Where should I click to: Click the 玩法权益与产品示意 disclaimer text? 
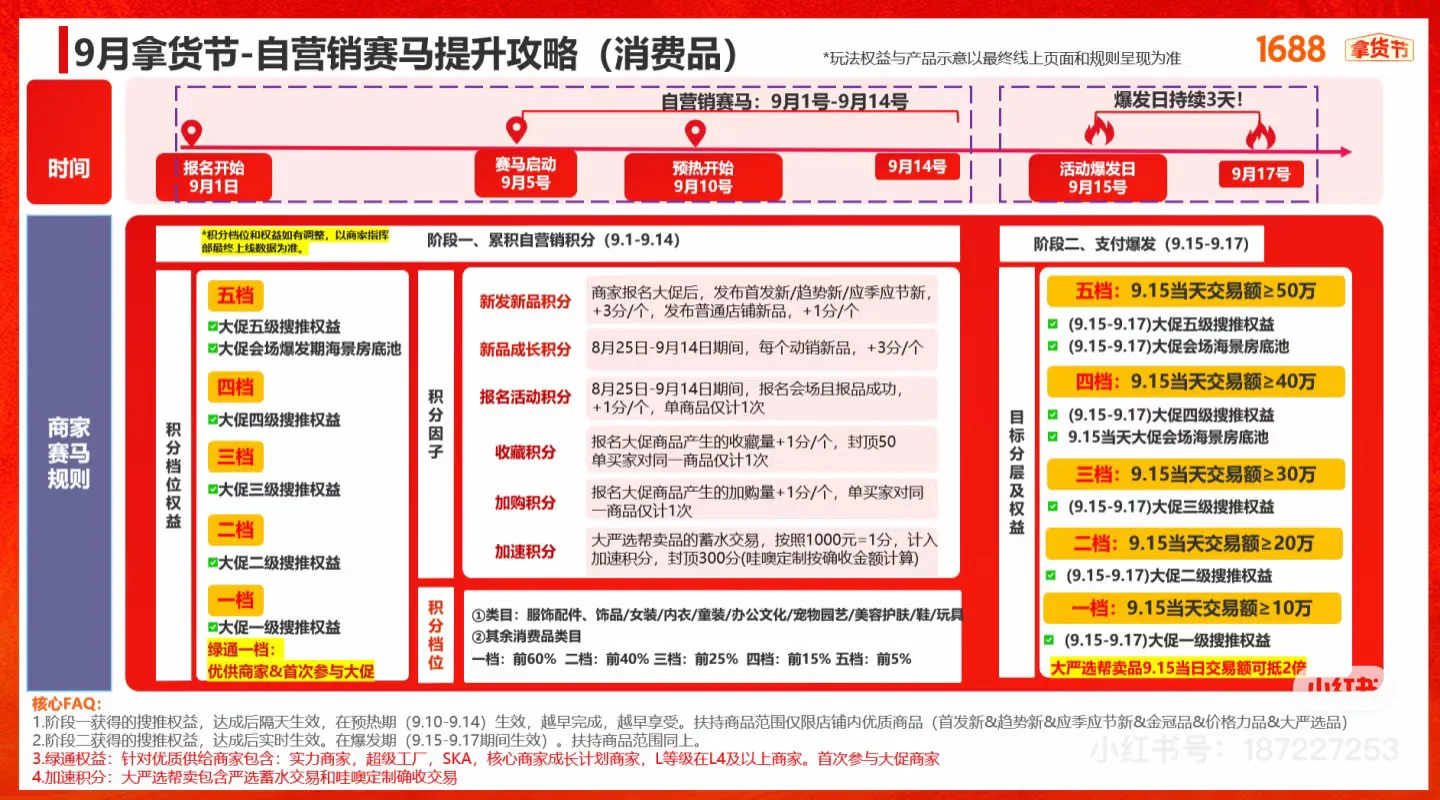tap(1001, 58)
